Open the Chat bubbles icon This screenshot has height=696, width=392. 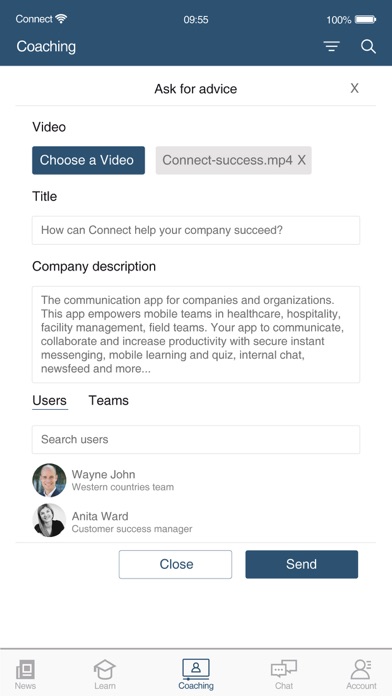click(284, 668)
